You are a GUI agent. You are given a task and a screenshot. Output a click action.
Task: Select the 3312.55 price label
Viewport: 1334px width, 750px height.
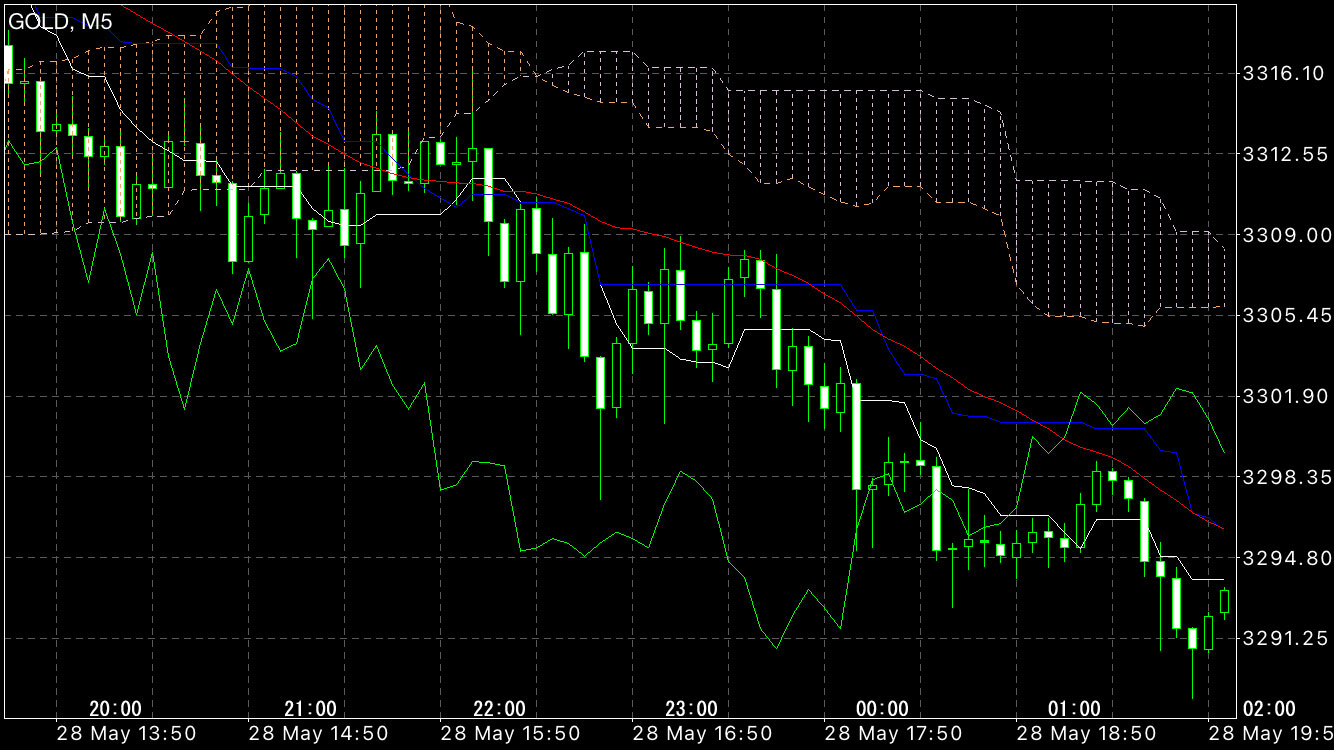(x=1284, y=154)
